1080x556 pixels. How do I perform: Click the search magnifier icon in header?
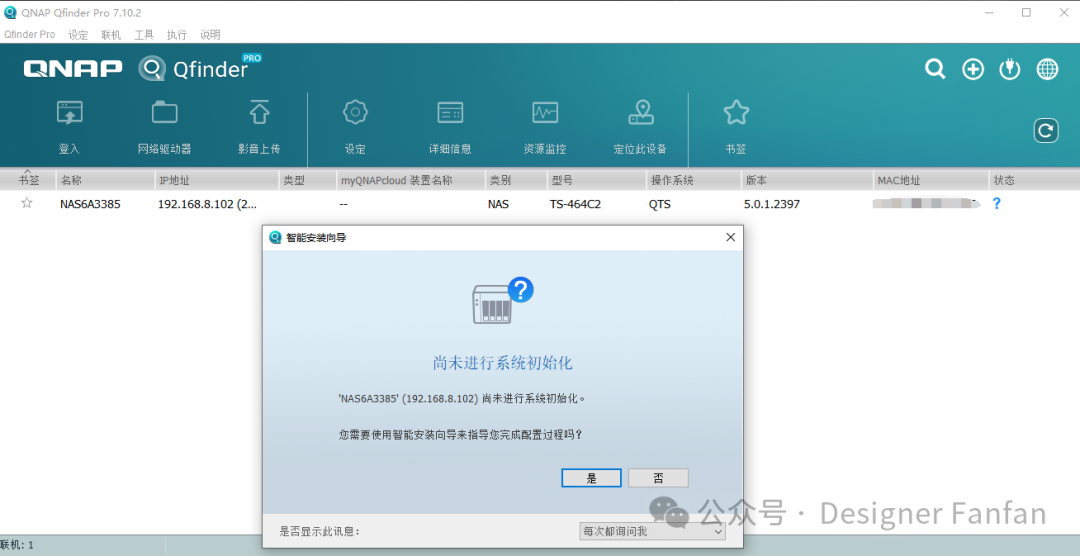point(935,69)
